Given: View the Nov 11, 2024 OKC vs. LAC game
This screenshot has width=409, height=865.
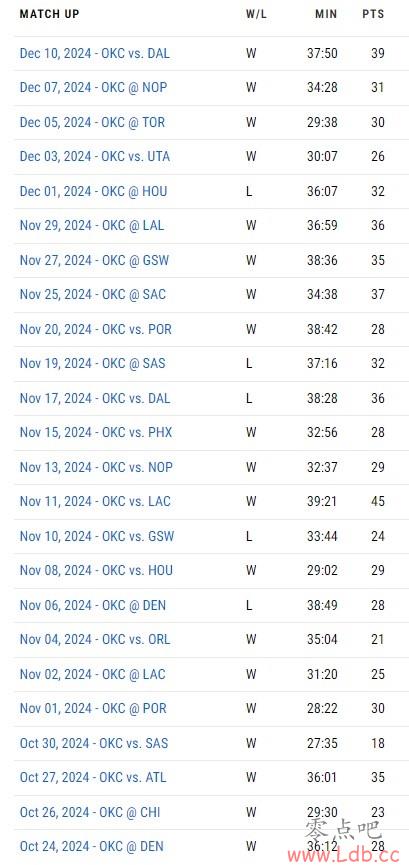Looking at the screenshot, I should [x=95, y=501].
